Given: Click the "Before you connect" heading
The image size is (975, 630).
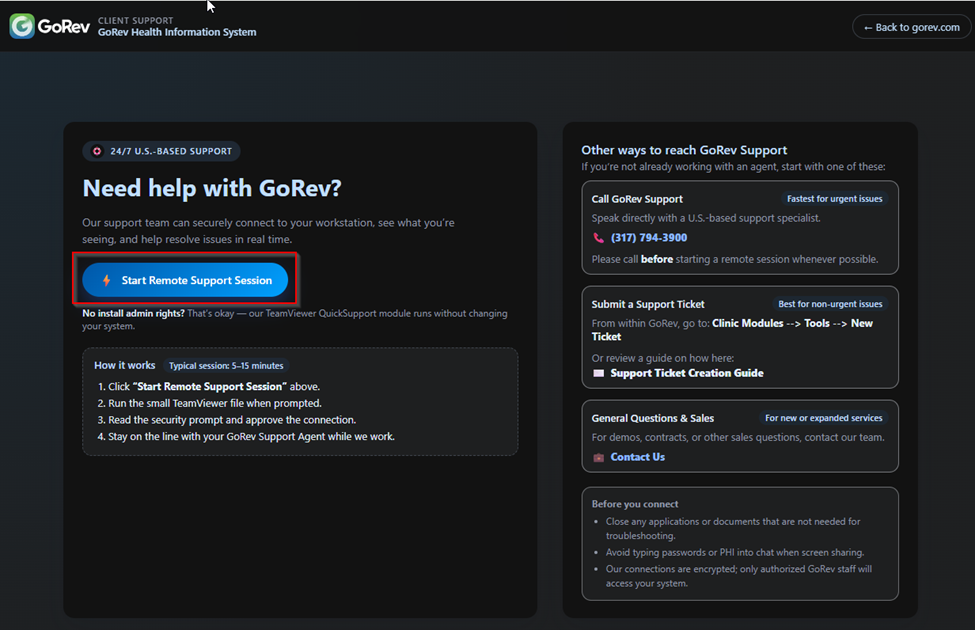Looking at the screenshot, I should point(634,504).
